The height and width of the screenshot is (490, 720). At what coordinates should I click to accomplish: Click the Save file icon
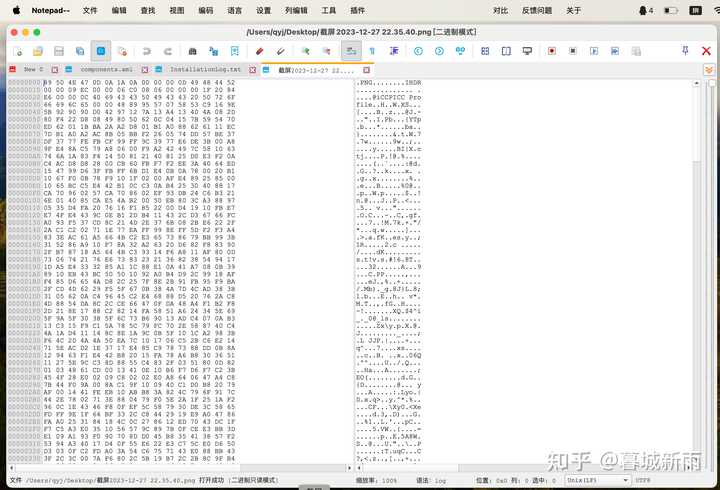[x=59, y=51]
